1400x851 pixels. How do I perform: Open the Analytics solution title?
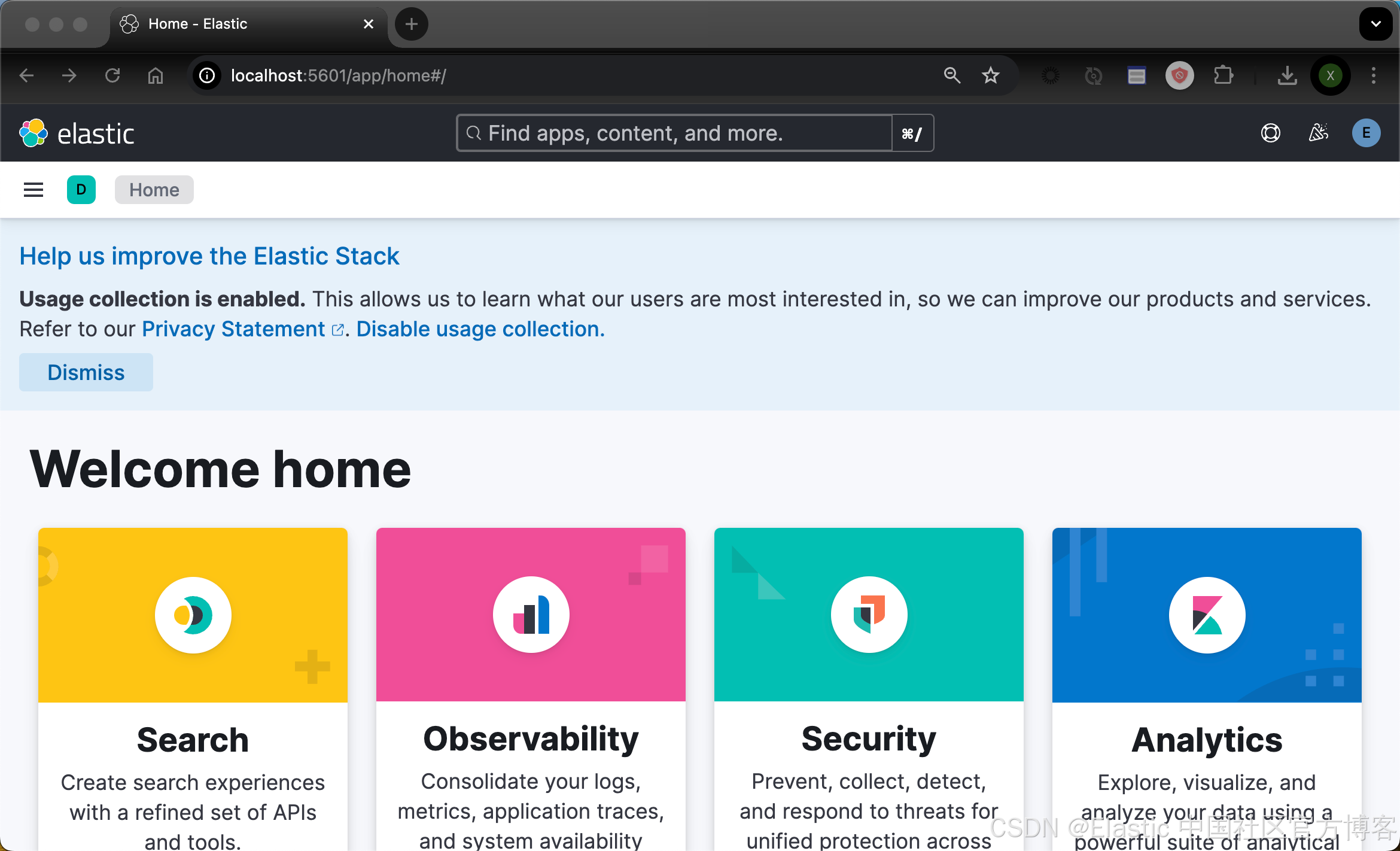coord(1207,740)
